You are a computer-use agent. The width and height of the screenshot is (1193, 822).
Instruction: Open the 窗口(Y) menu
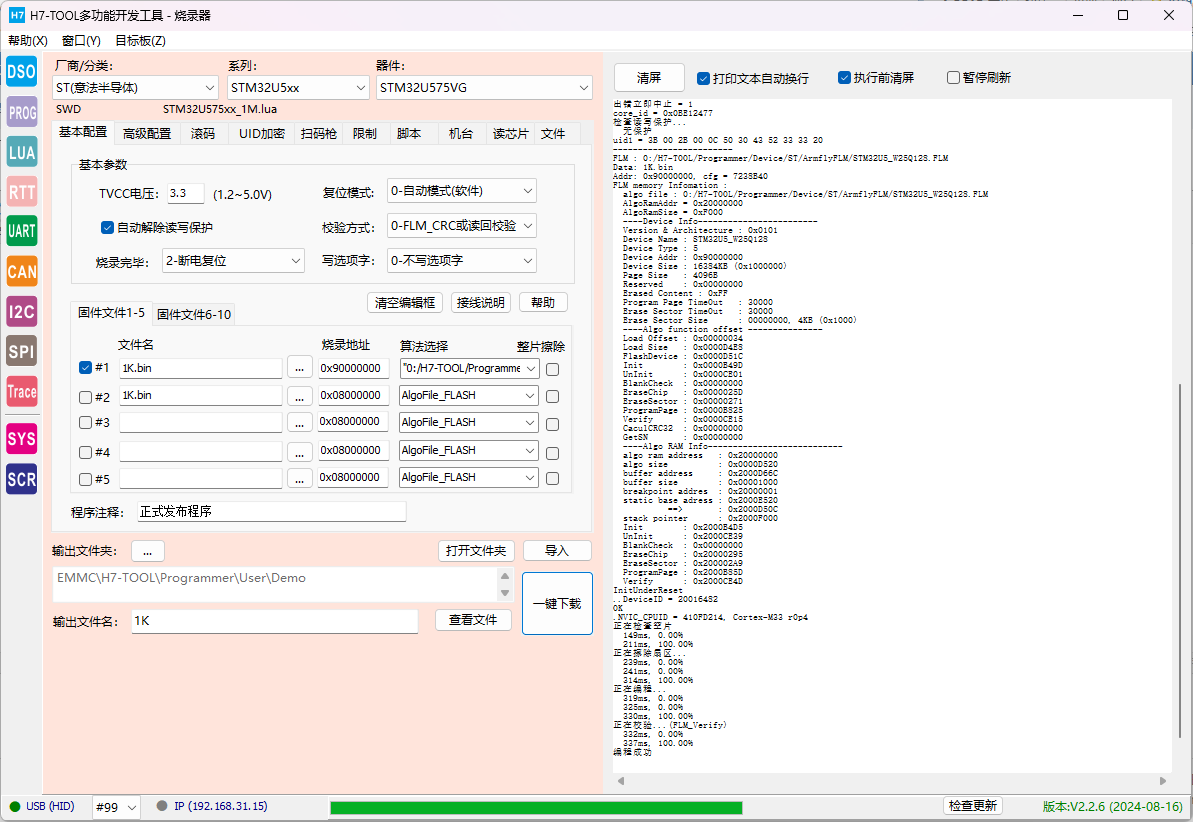point(81,40)
